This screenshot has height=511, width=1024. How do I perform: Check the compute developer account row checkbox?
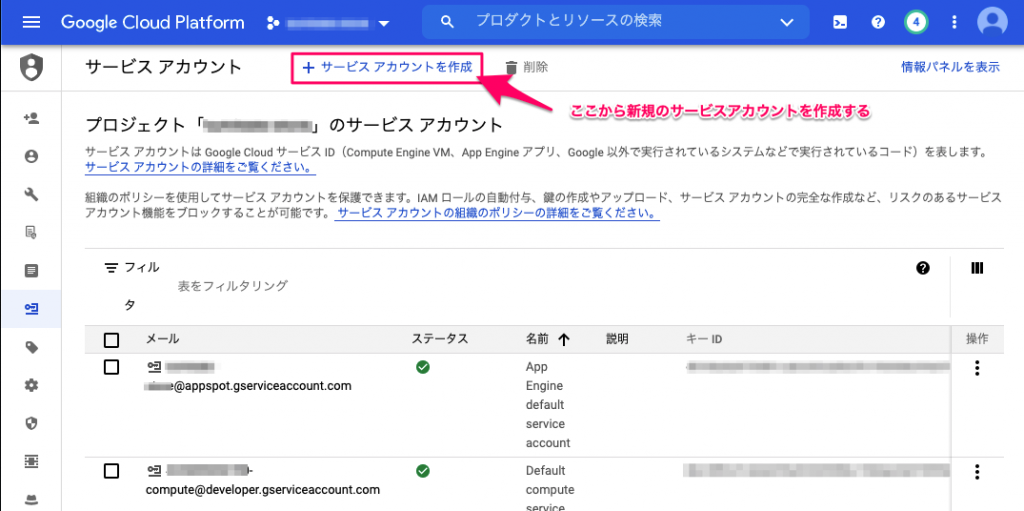(x=112, y=470)
